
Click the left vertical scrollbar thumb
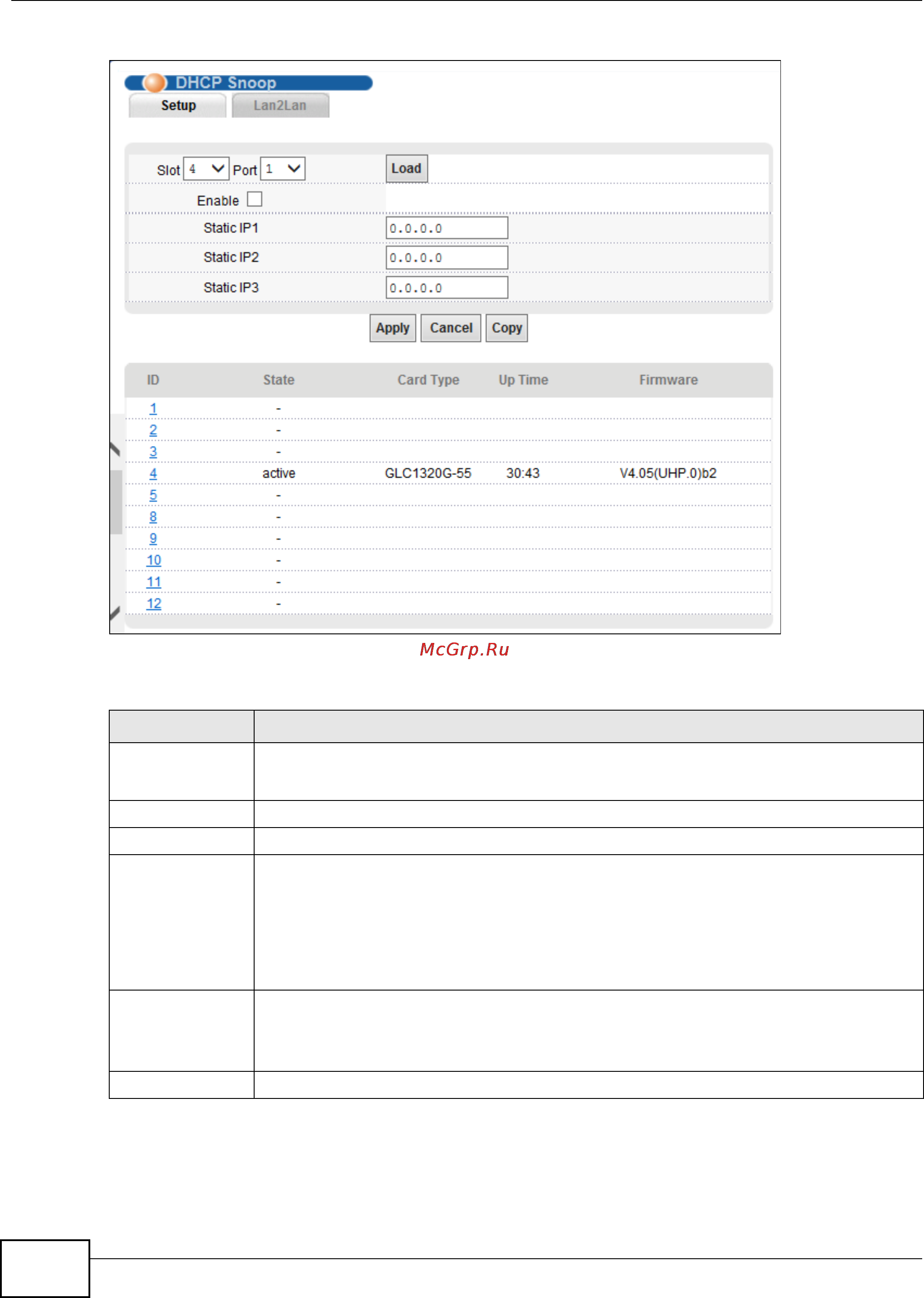pos(116,502)
